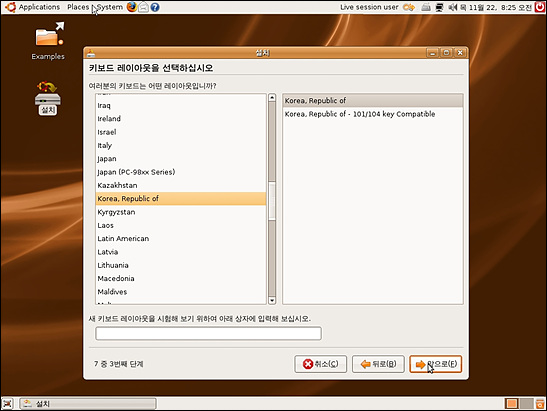Viewport: 547px width, 411px height.
Task: Open the System menu
Action: click(x=109, y=7)
